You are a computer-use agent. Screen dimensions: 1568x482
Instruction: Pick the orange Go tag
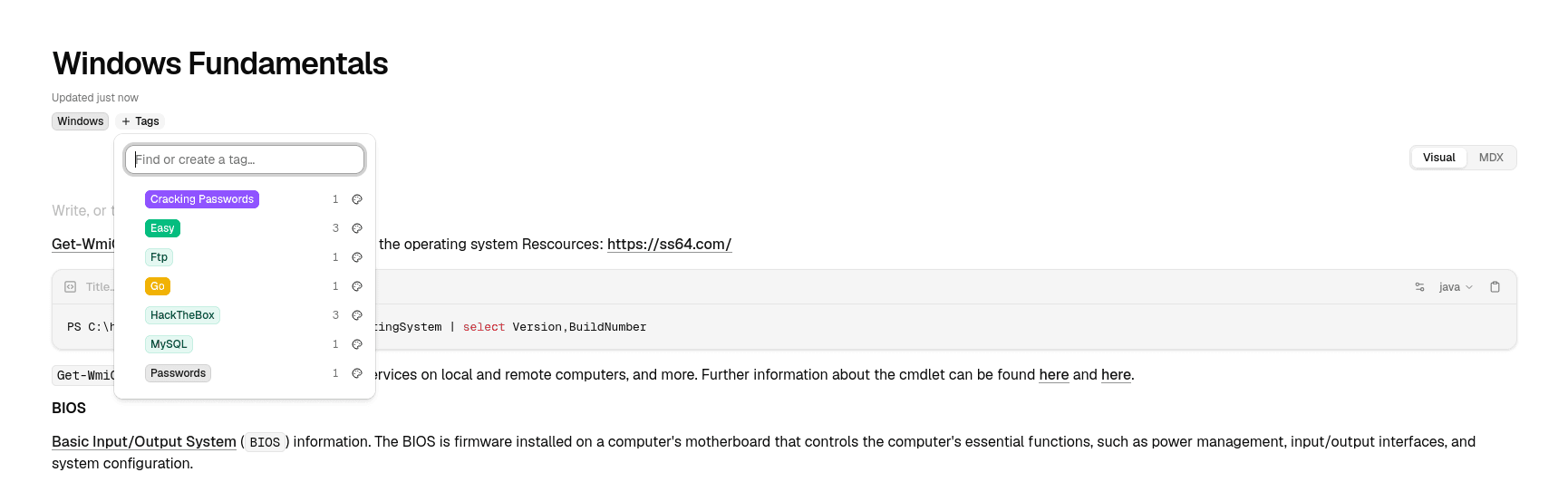coord(158,286)
